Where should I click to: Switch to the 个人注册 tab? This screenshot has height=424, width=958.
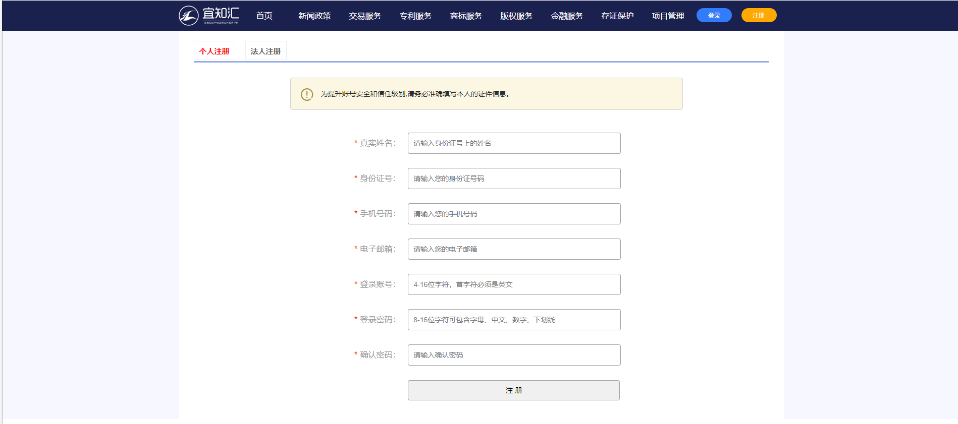[214, 50]
